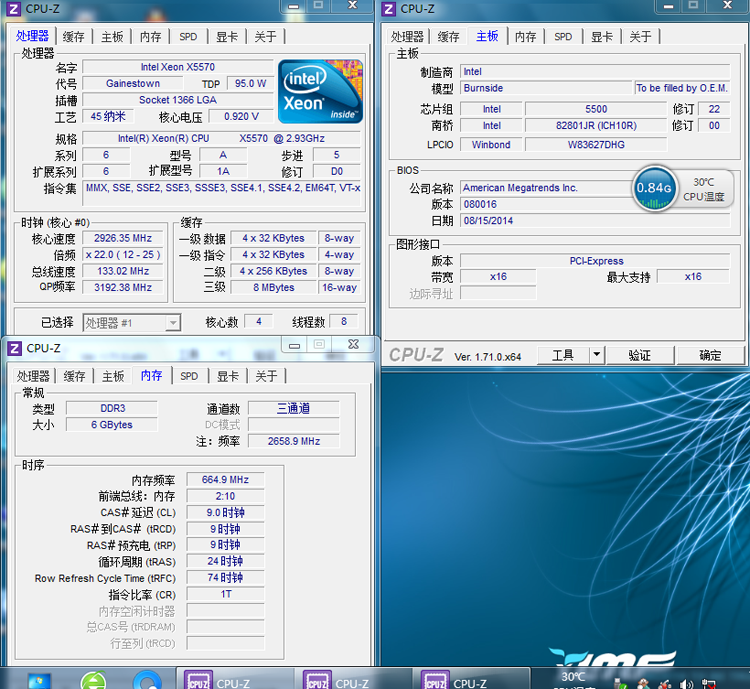The height and width of the screenshot is (689, 750).
Task: Click the 确定 button
Action: click(x=710, y=355)
